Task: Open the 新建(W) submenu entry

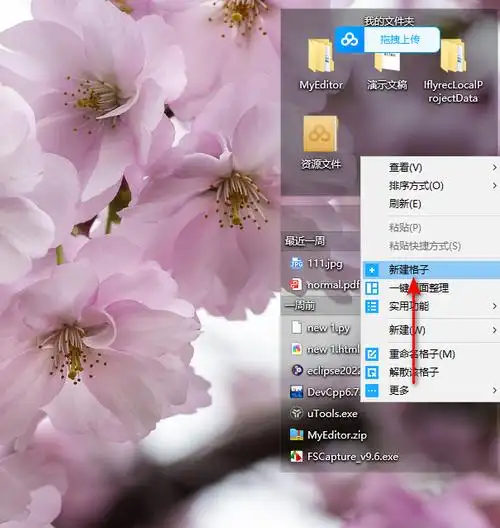Action: coord(430,330)
